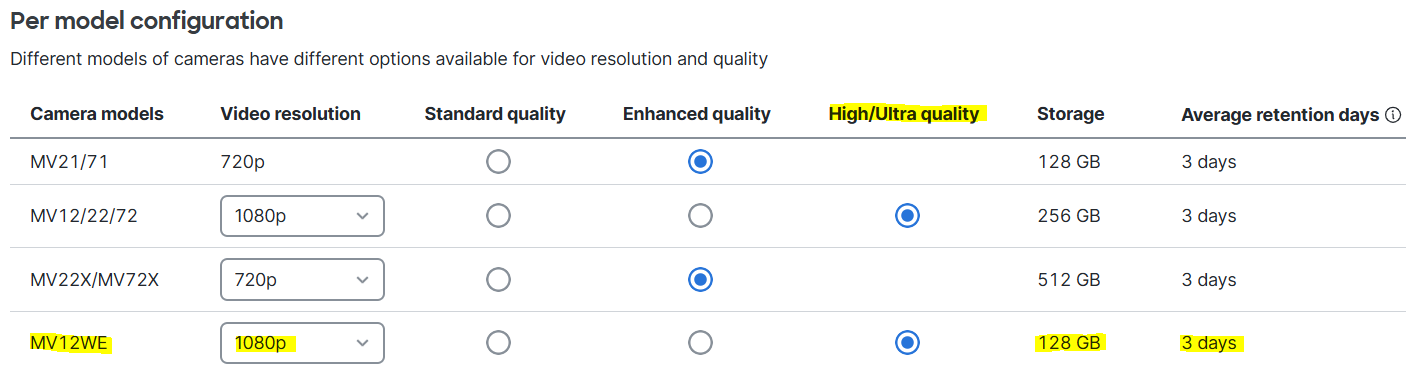Image resolution: width=1406 pixels, height=371 pixels.
Task: Click the Video resolution column header
Action: tap(290, 114)
